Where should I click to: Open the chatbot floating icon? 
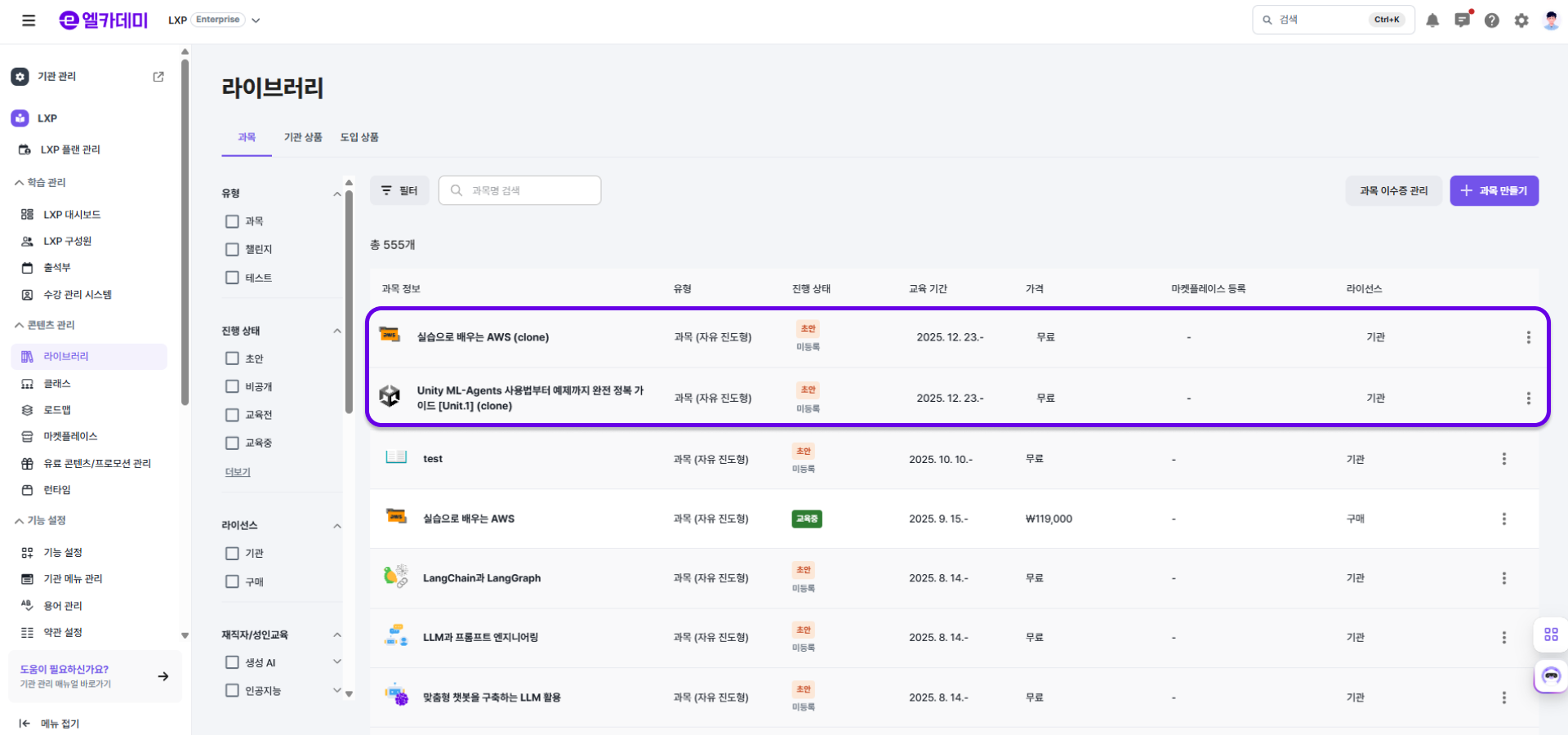[x=1550, y=676]
